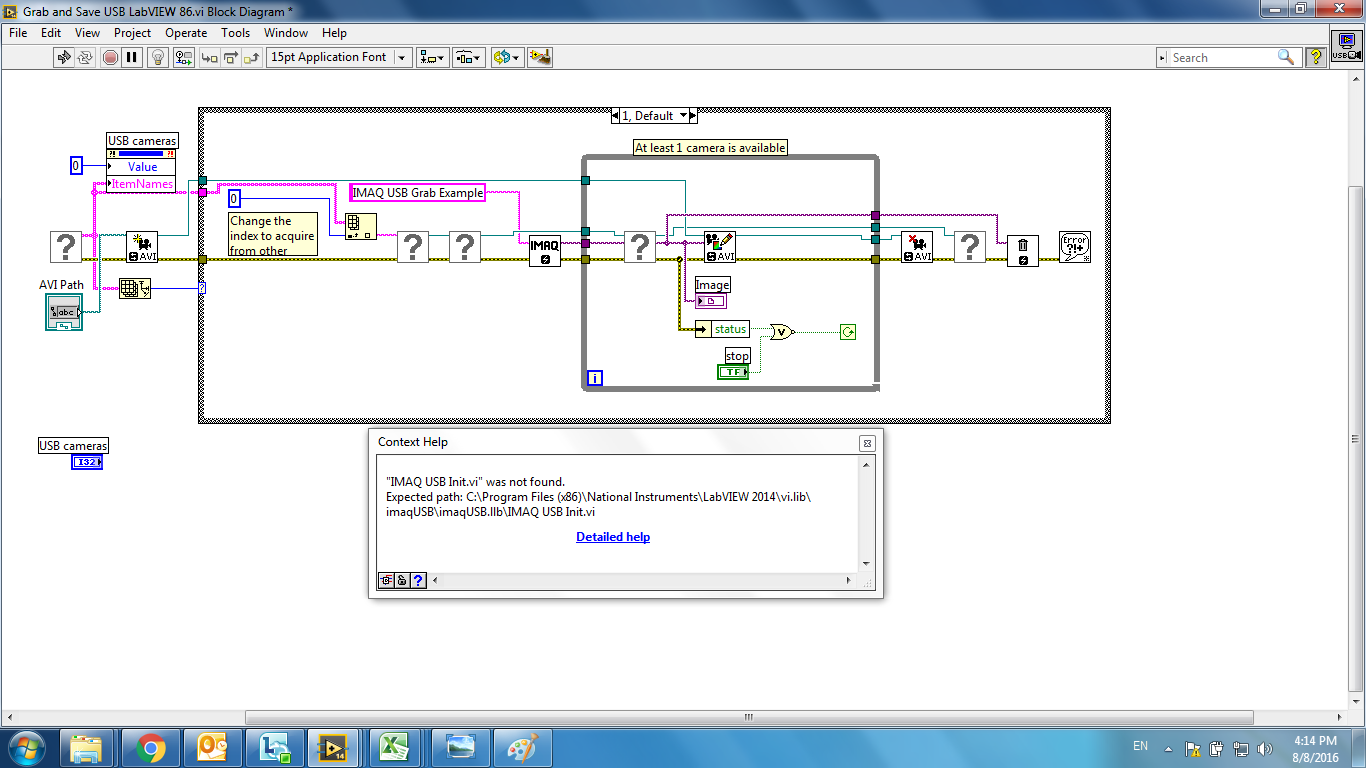The width and height of the screenshot is (1366, 768).
Task: Click the yellow Context Help question button
Action: 1316,57
